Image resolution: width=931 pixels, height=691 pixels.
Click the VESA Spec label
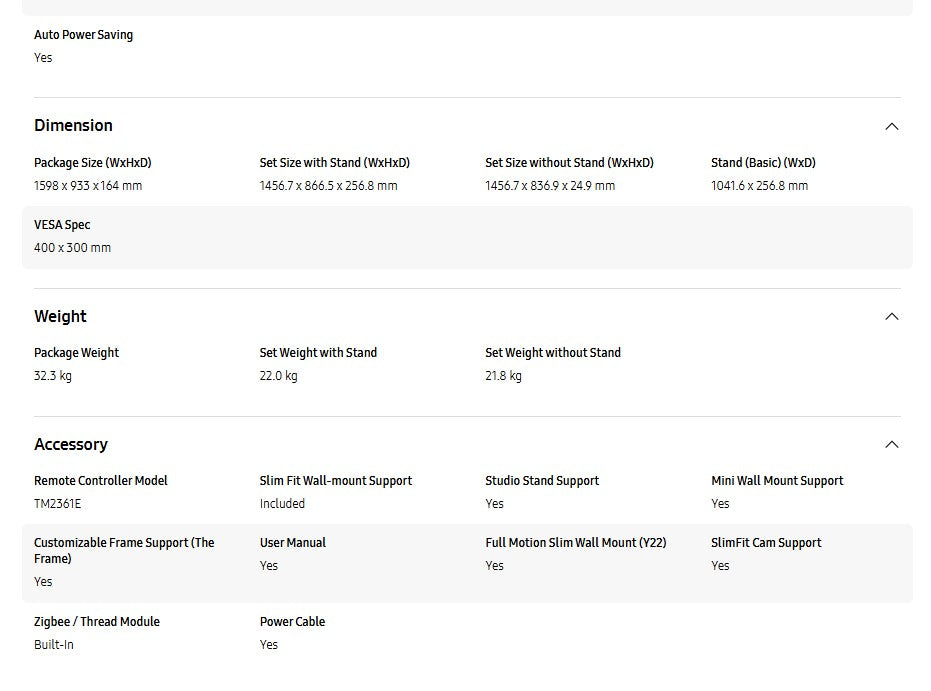(62, 225)
